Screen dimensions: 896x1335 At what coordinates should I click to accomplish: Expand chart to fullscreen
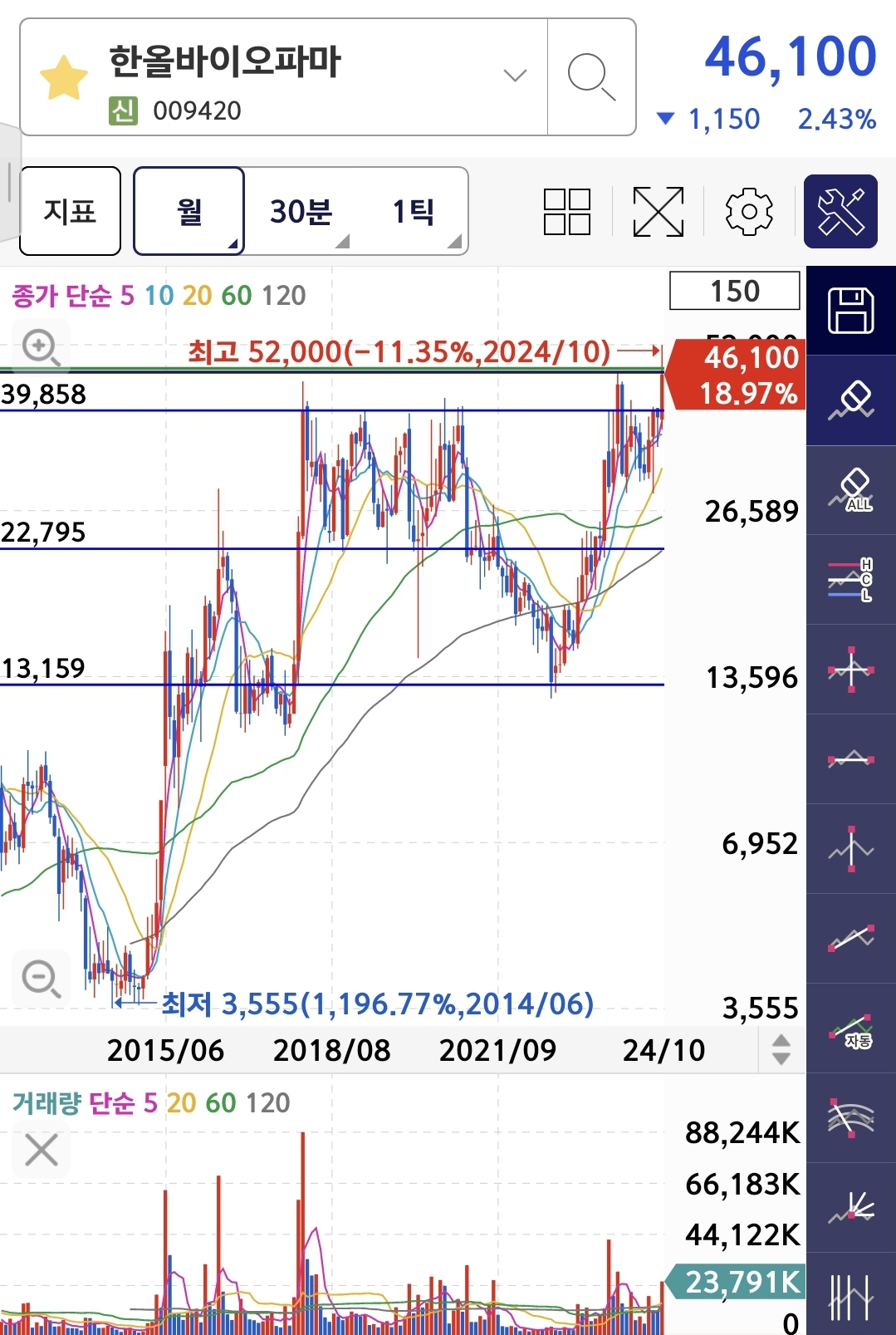pyautogui.click(x=659, y=211)
